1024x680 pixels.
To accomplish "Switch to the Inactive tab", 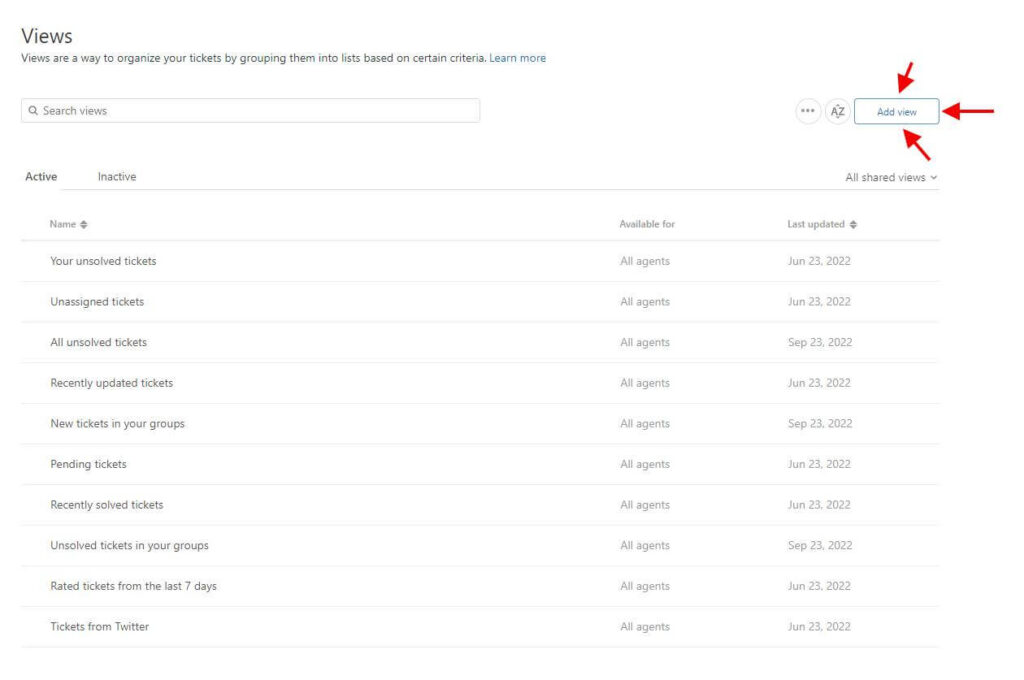I will coord(117,176).
